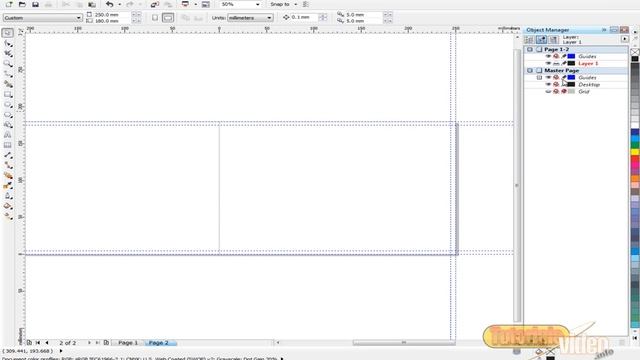Select the Dimension tool
The width and height of the screenshot is (640, 360).
(8, 155)
